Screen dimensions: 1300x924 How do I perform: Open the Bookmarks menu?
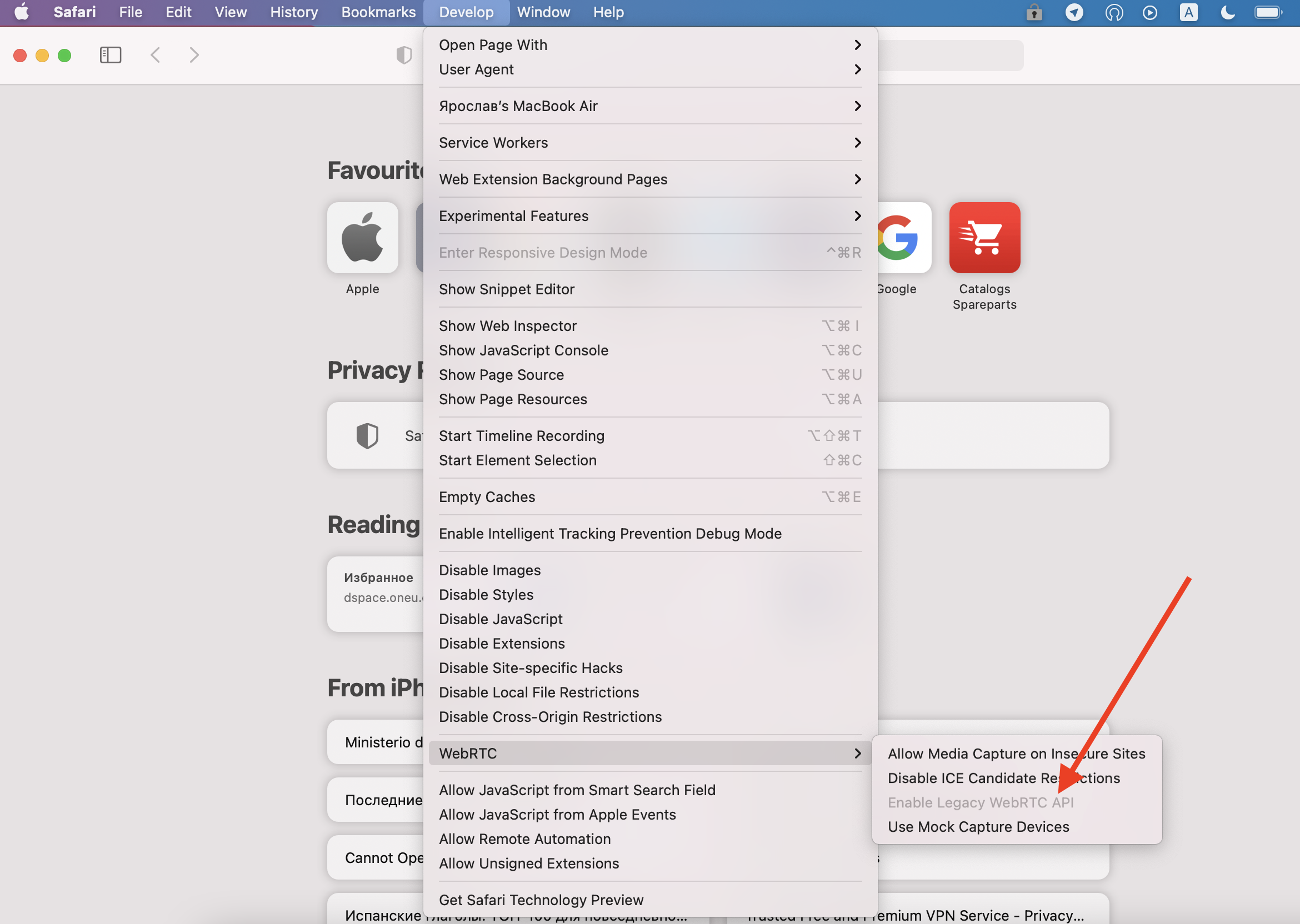click(x=378, y=12)
